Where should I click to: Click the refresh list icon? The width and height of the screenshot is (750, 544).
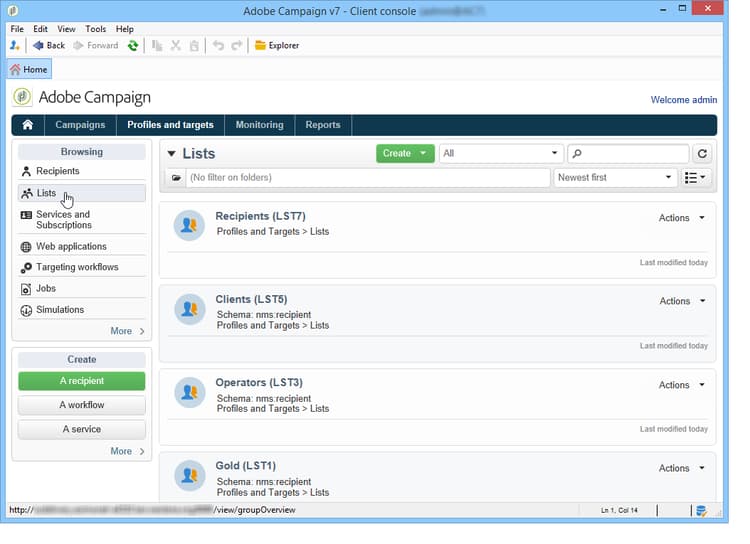(x=702, y=154)
